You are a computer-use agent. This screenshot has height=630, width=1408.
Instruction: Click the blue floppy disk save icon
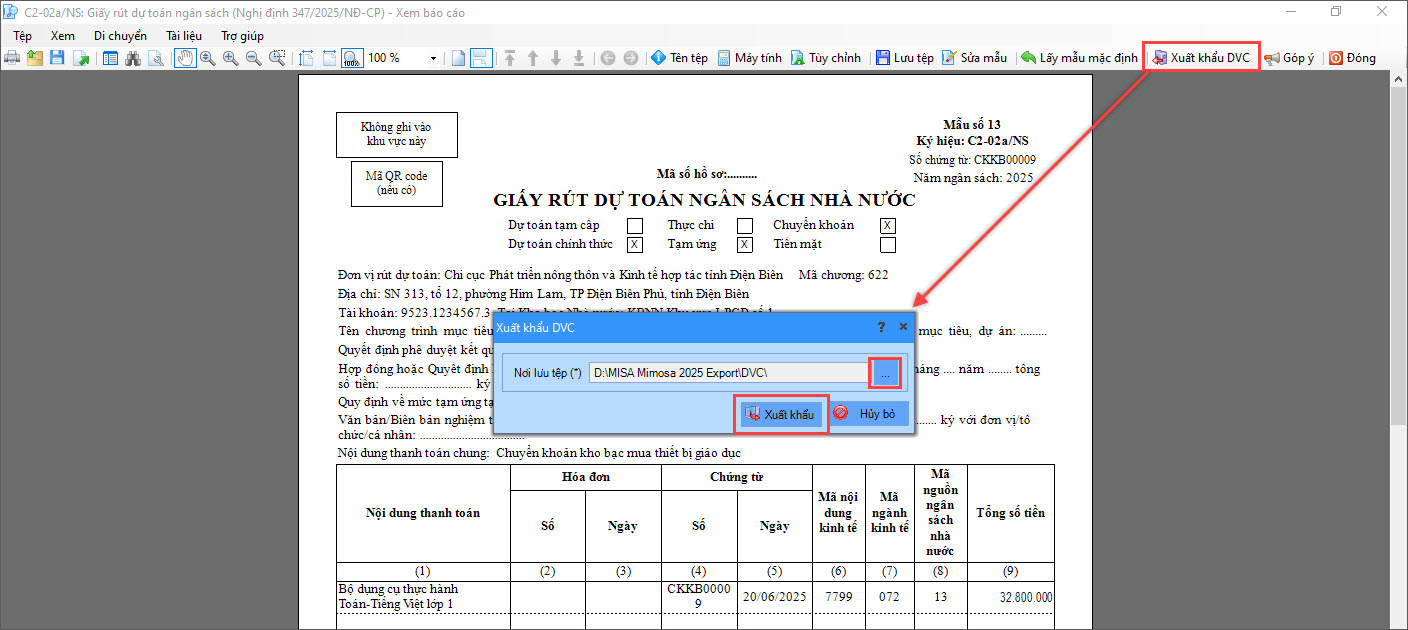point(57,58)
